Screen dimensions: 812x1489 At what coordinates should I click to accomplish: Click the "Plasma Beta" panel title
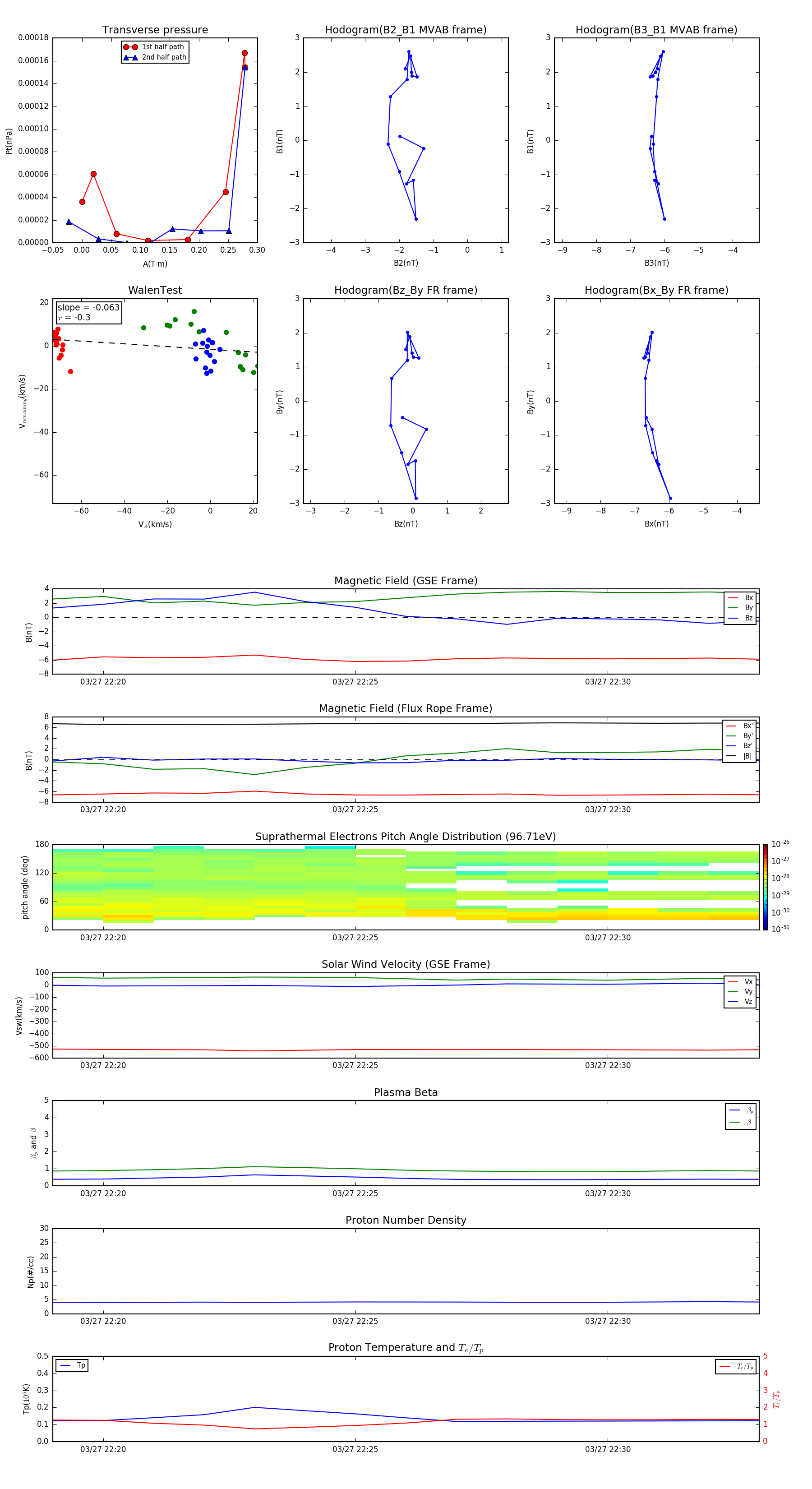click(x=406, y=1092)
